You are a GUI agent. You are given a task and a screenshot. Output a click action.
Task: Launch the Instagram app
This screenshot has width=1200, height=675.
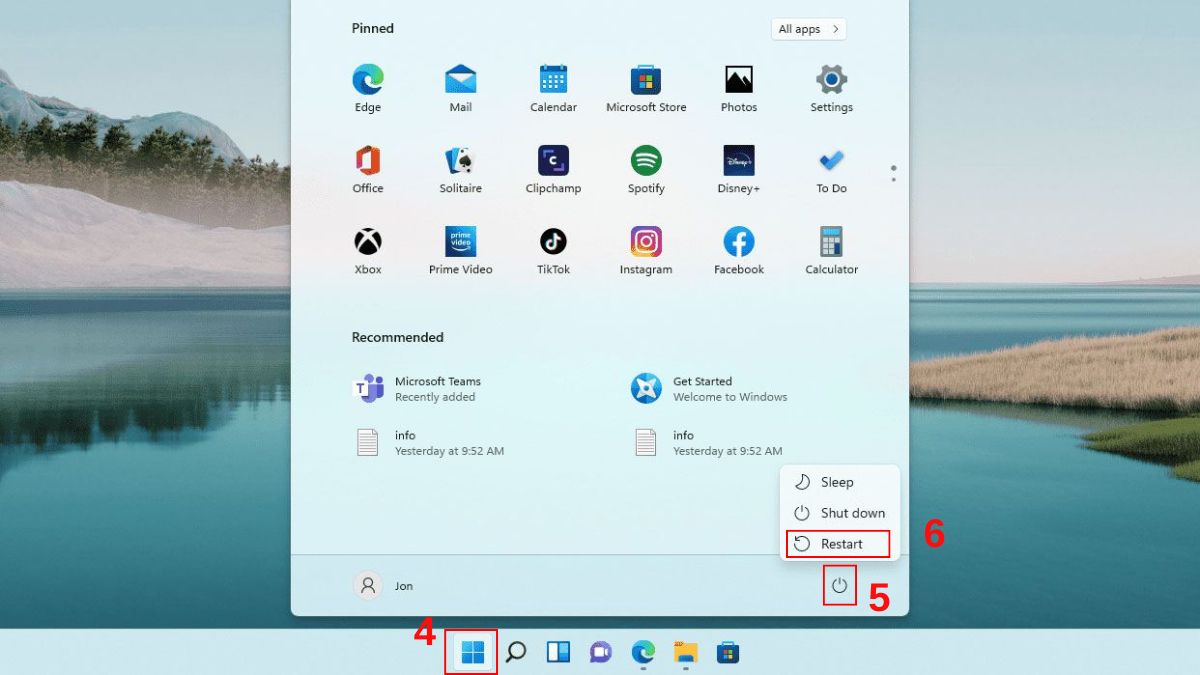646,250
